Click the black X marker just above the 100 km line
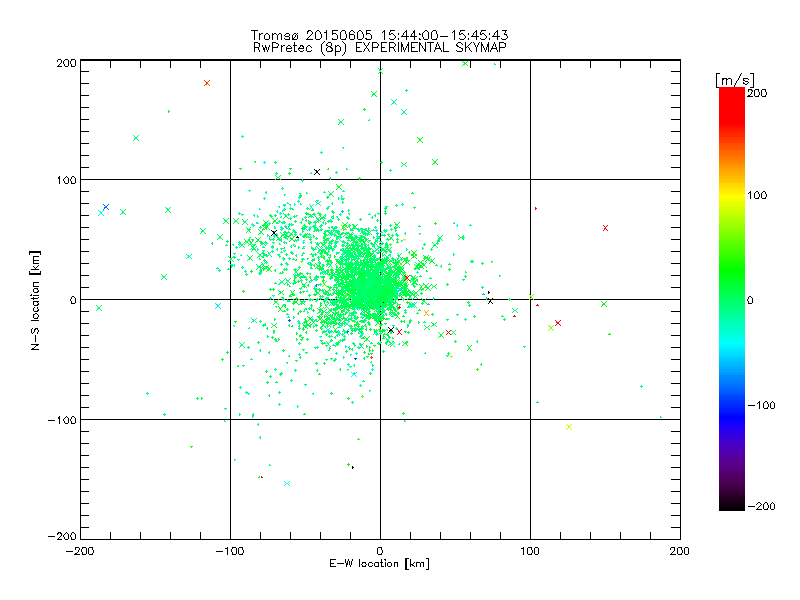Viewport: 800px width, 600px height. click(x=317, y=172)
